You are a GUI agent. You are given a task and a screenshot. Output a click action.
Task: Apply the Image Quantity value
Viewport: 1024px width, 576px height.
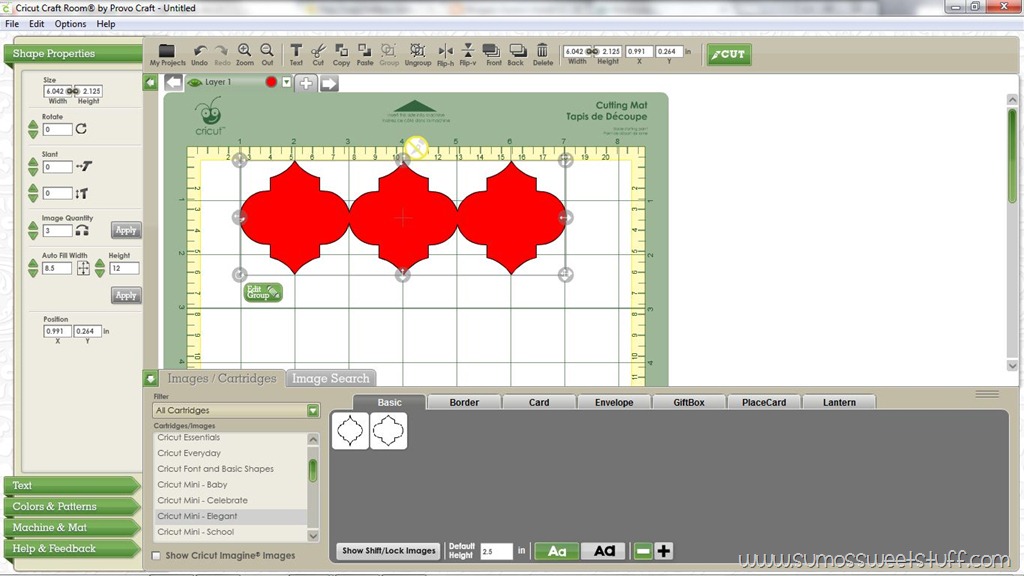click(x=125, y=230)
